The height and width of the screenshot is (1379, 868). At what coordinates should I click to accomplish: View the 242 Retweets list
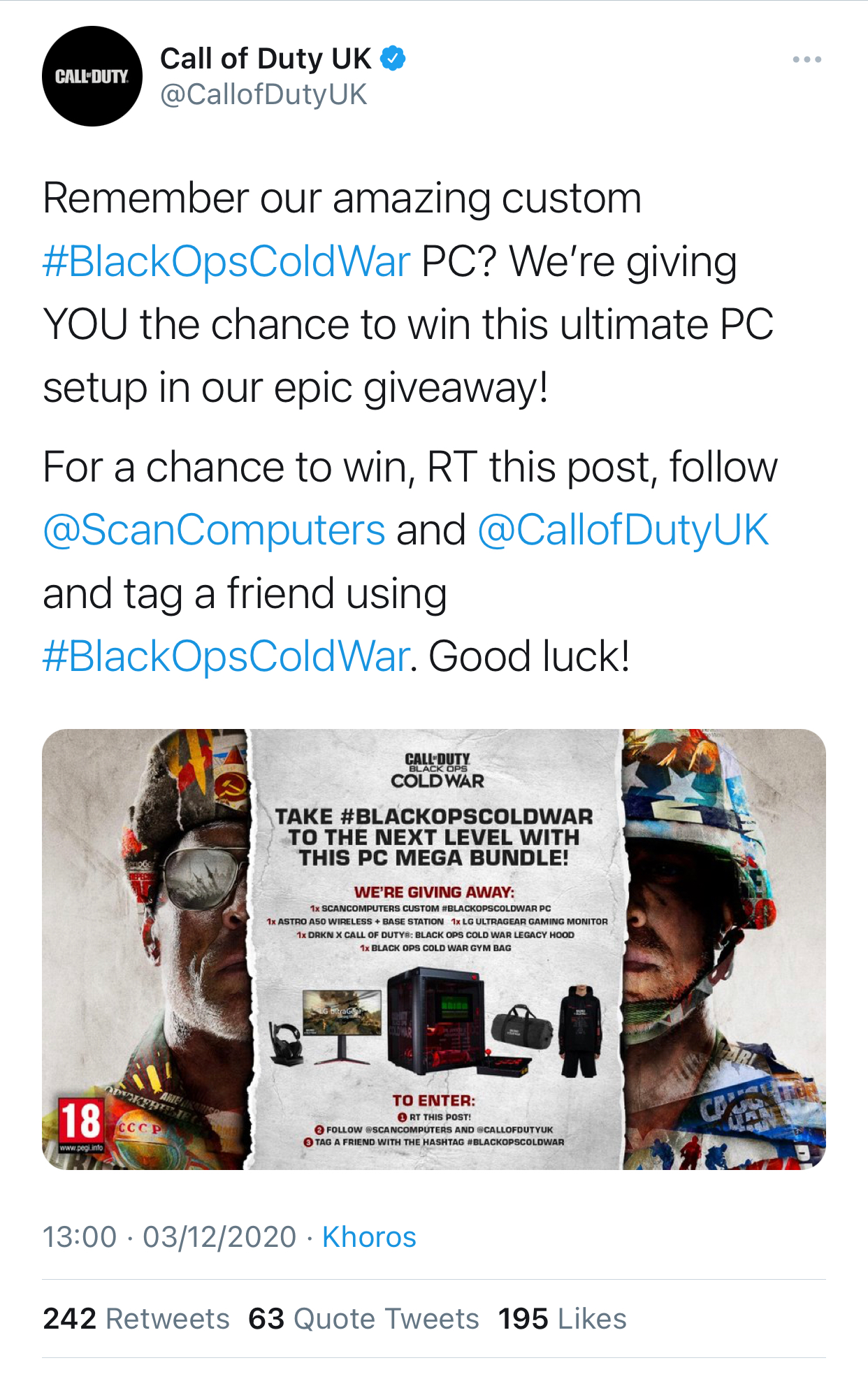pyautogui.click(x=136, y=1319)
